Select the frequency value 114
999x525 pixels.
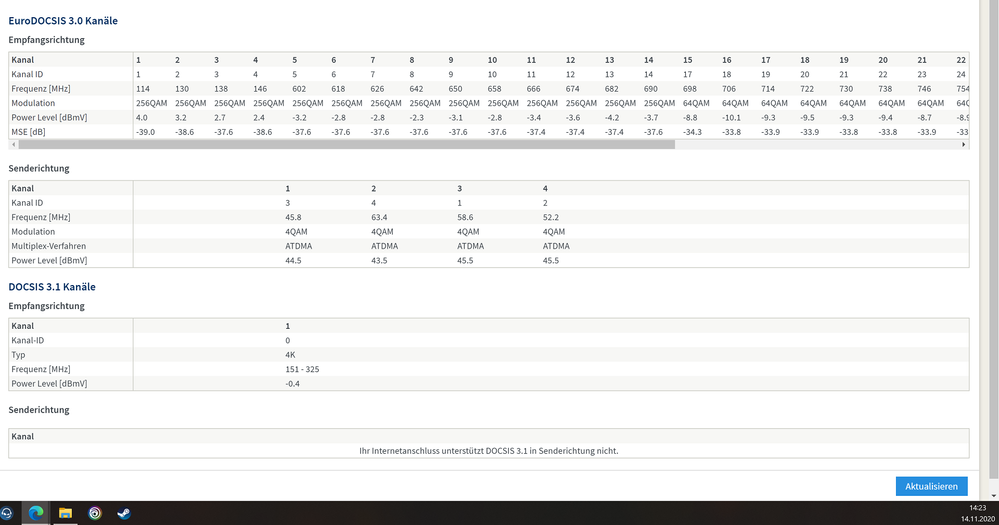pos(143,89)
